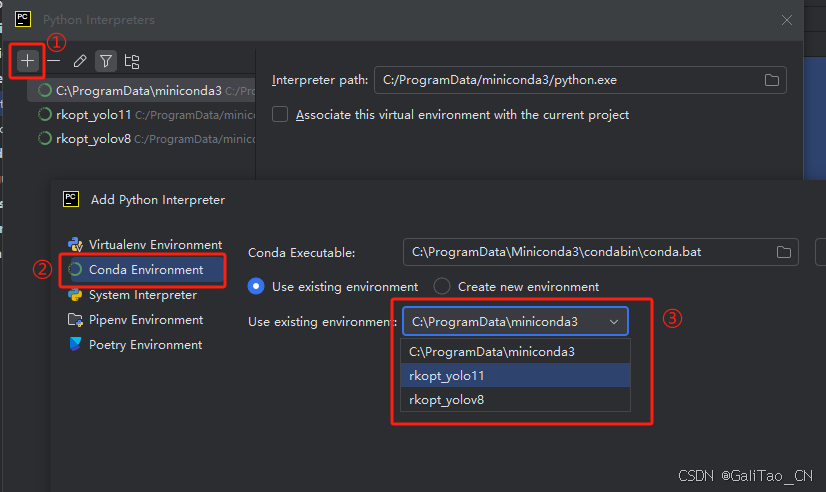Screen dimensions: 826x492
Task: Select Use existing environment radio button
Action: 256,287
